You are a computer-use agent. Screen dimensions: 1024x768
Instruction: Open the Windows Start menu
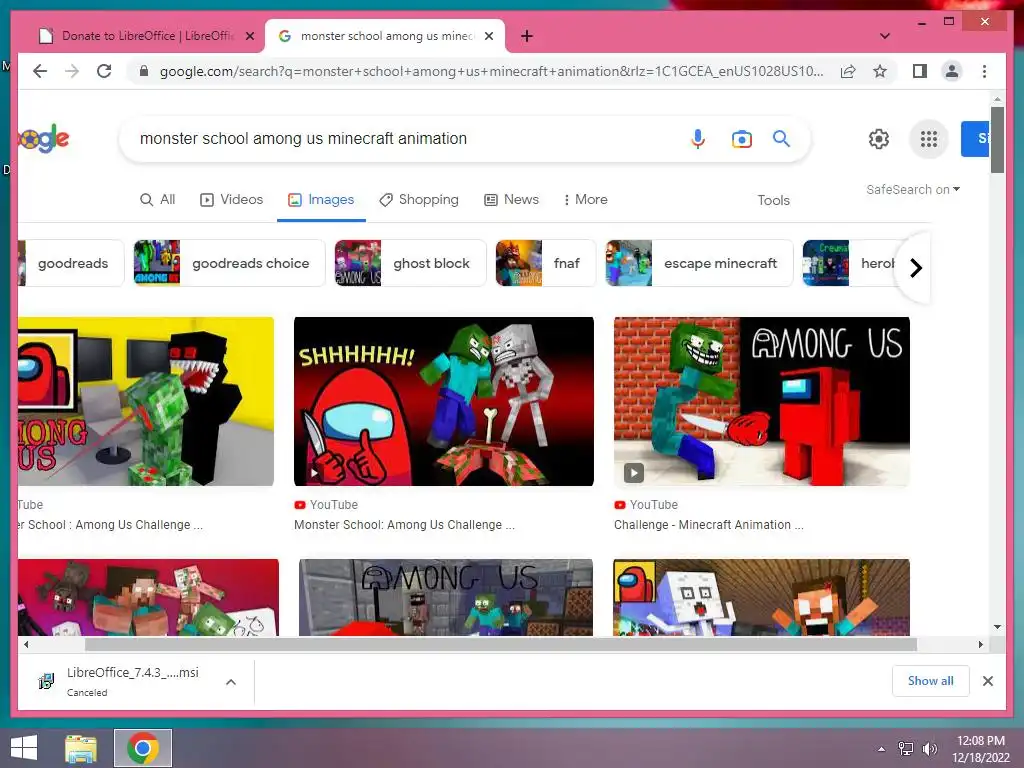click(x=24, y=748)
